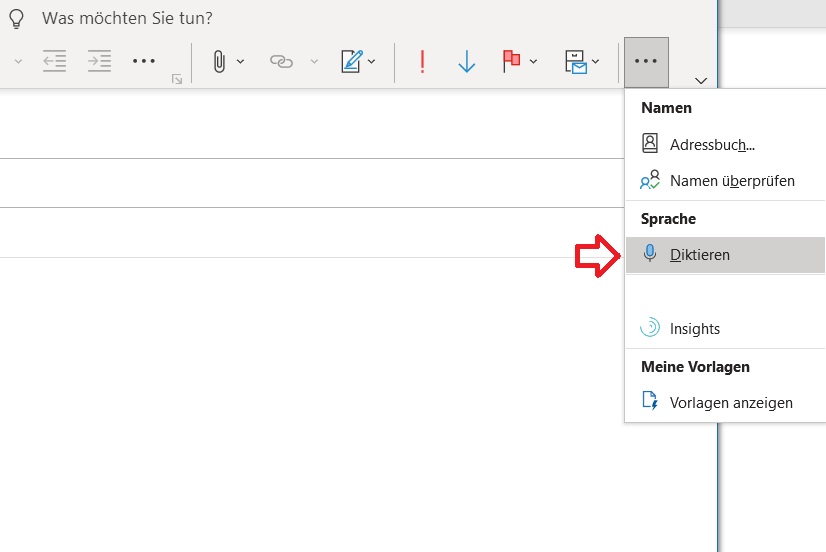Focus the 'Was möchten Sie tun?' search field

pyautogui.click(x=127, y=18)
